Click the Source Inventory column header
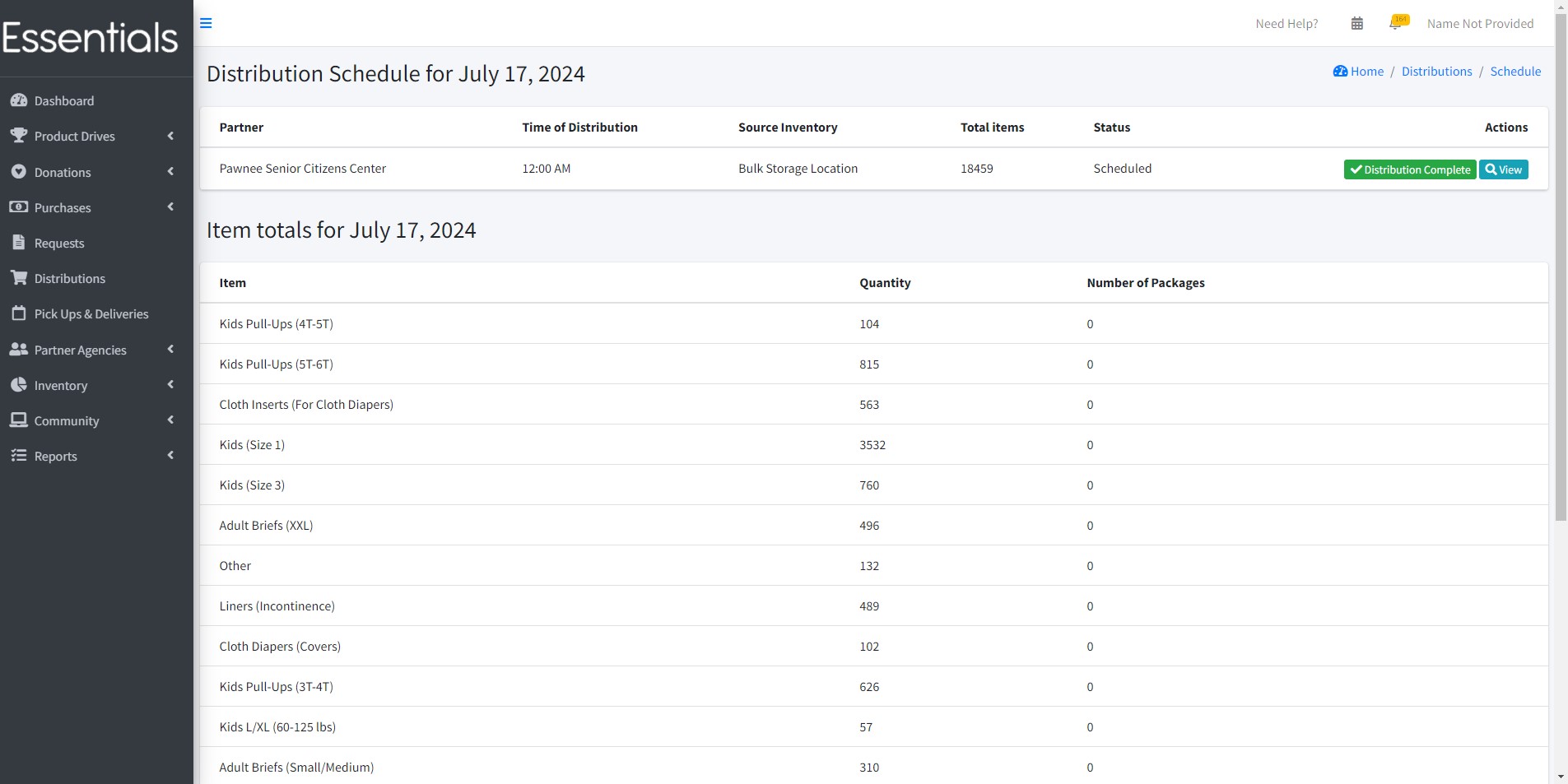 (788, 128)
